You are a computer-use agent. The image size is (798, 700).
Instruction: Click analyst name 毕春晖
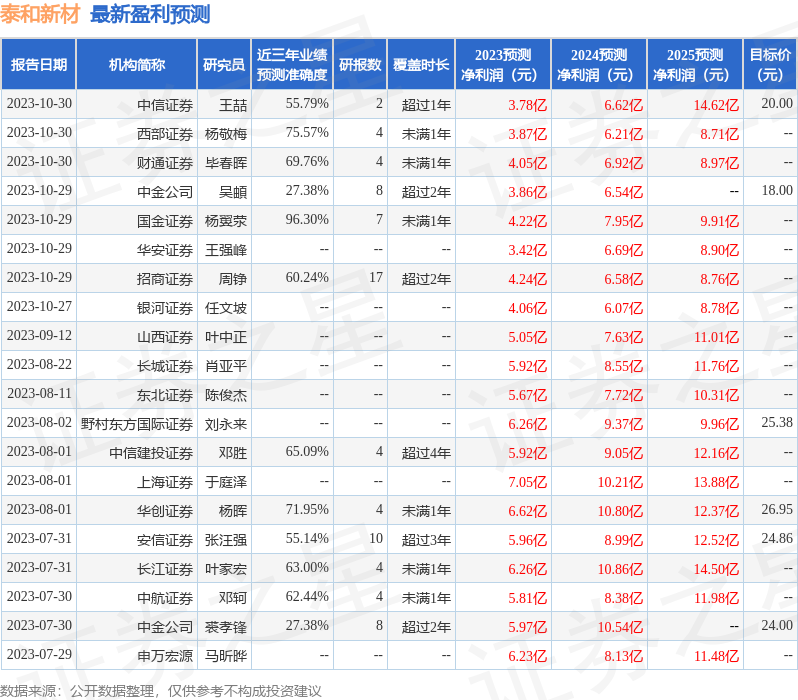pos(226,163)
